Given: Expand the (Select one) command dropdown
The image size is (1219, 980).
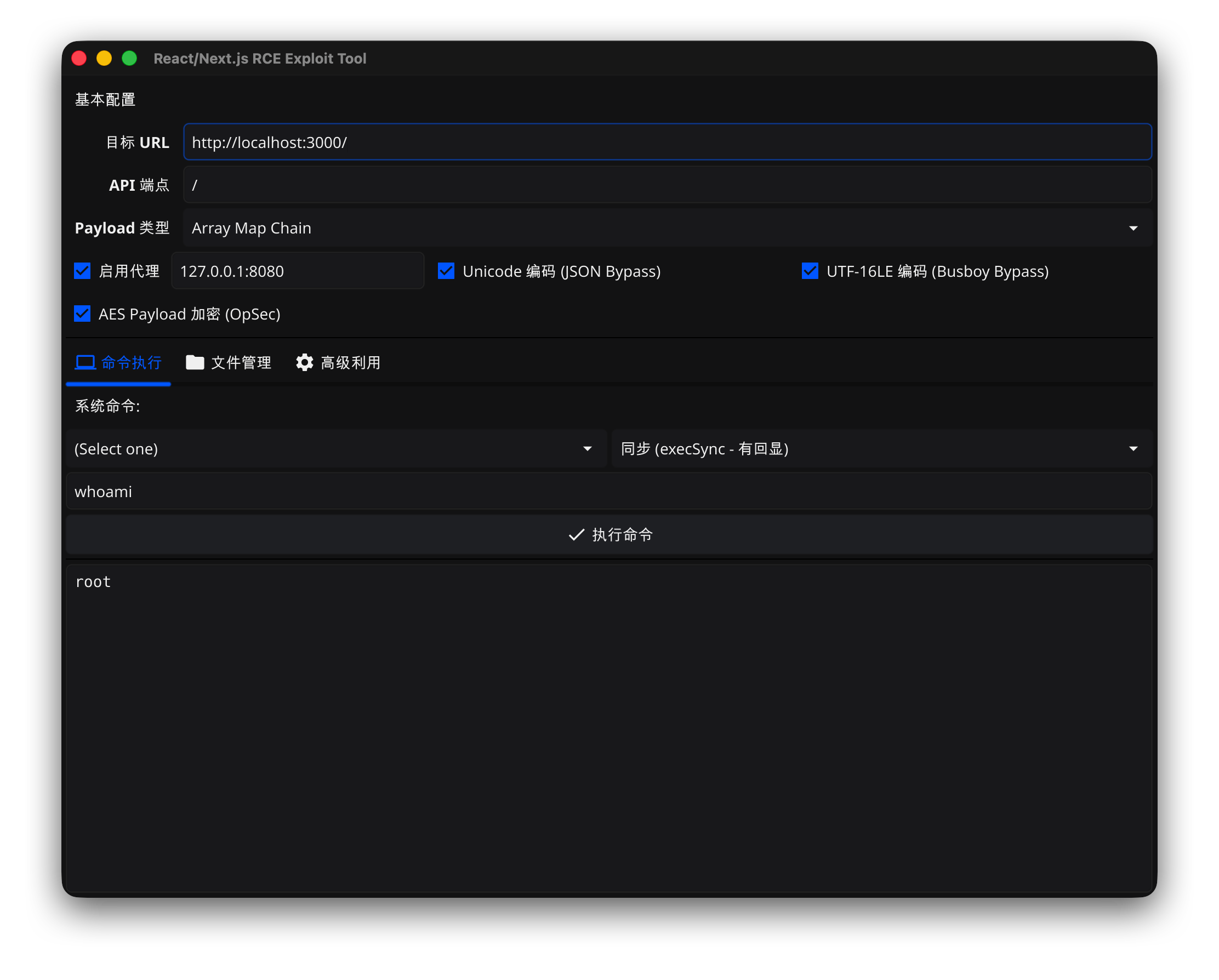Looking at the screenshot, I should point(337,448).
